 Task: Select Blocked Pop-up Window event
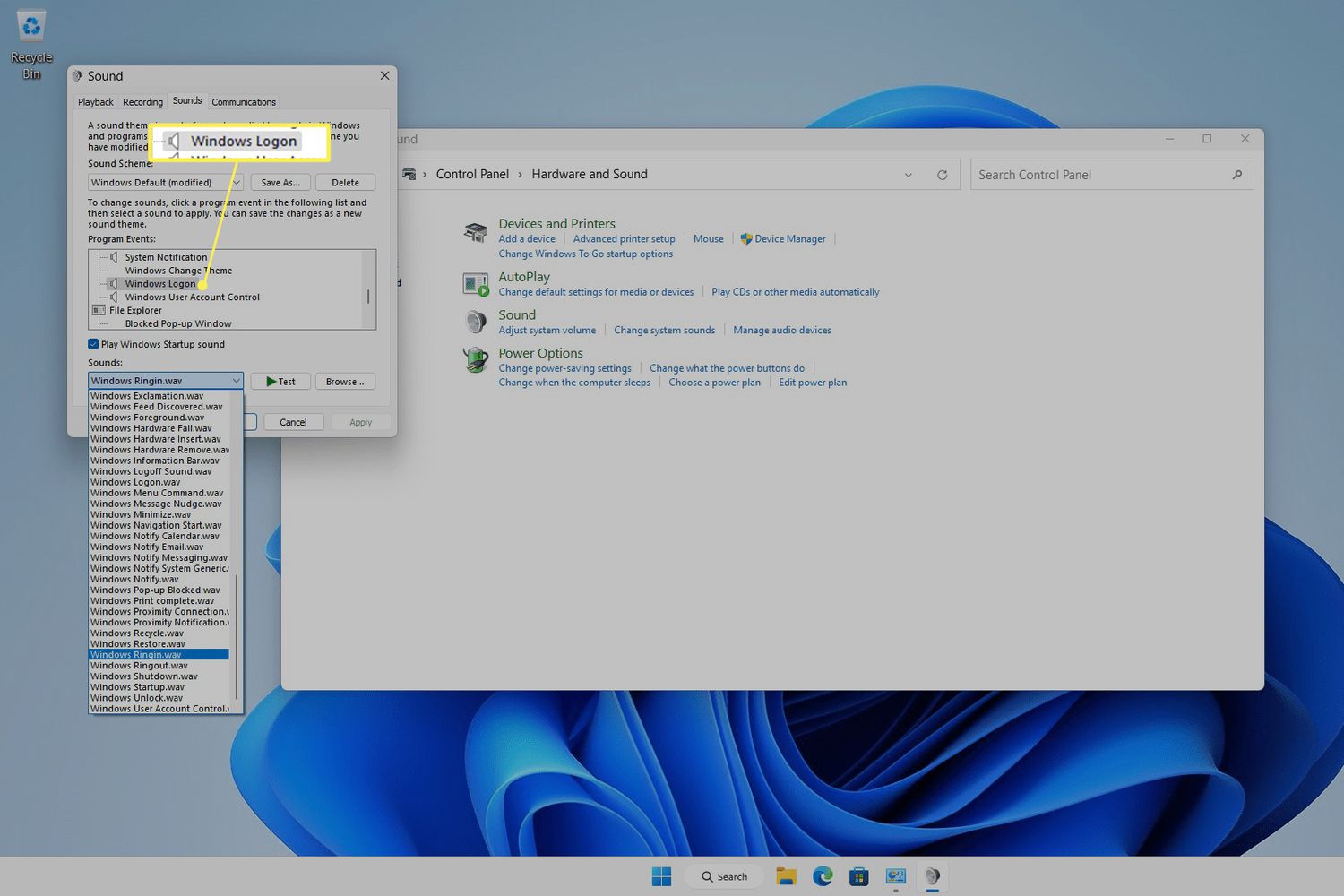[x=178, y=324]
